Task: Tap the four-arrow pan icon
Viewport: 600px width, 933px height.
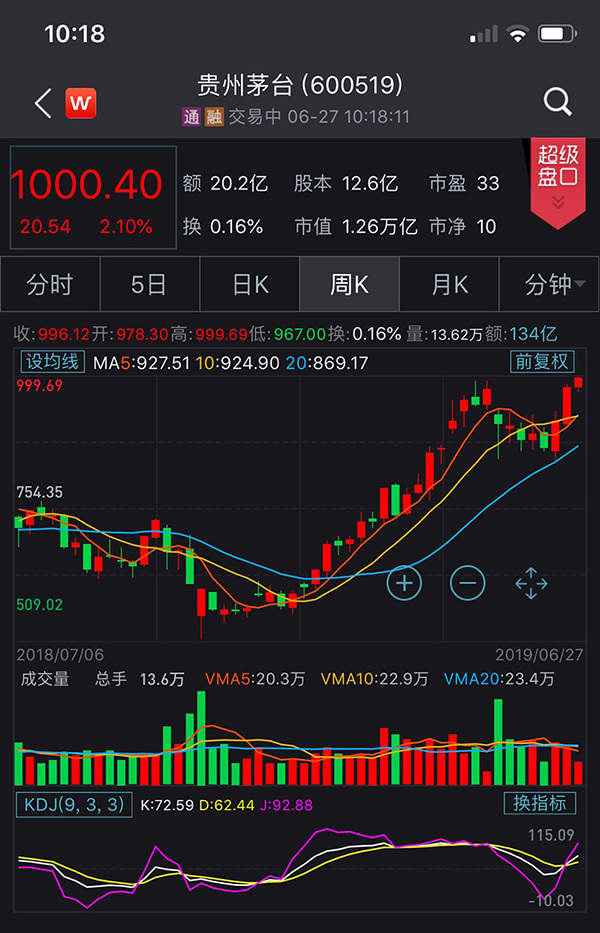Action: point(531,582)
